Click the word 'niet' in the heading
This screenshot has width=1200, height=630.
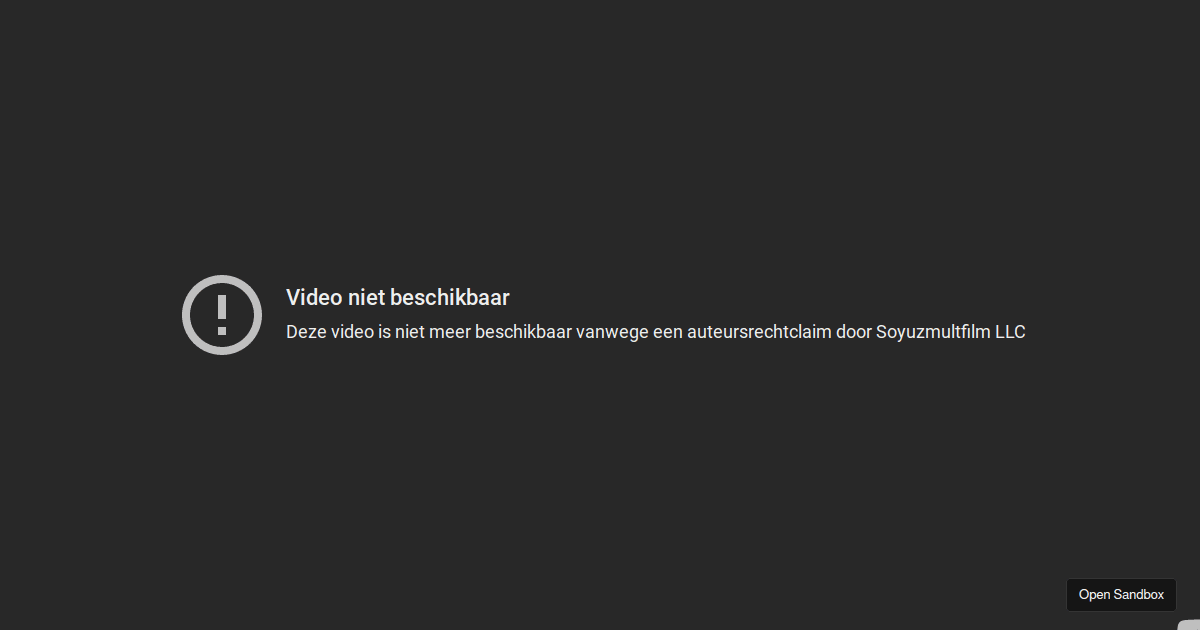[x=365, y=297]
